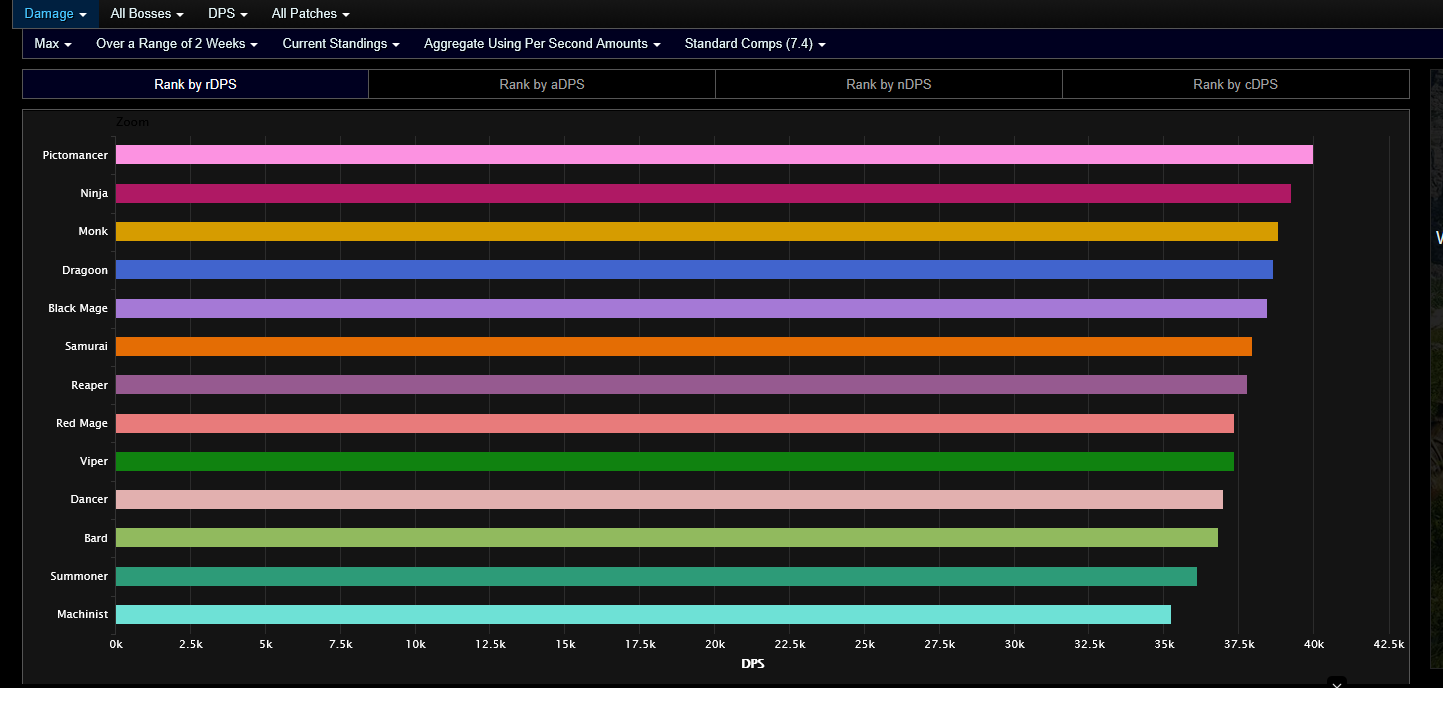Click the cyan Machinist bar
The width and height of the screenshot is (1443, 717).
point(643,614)
